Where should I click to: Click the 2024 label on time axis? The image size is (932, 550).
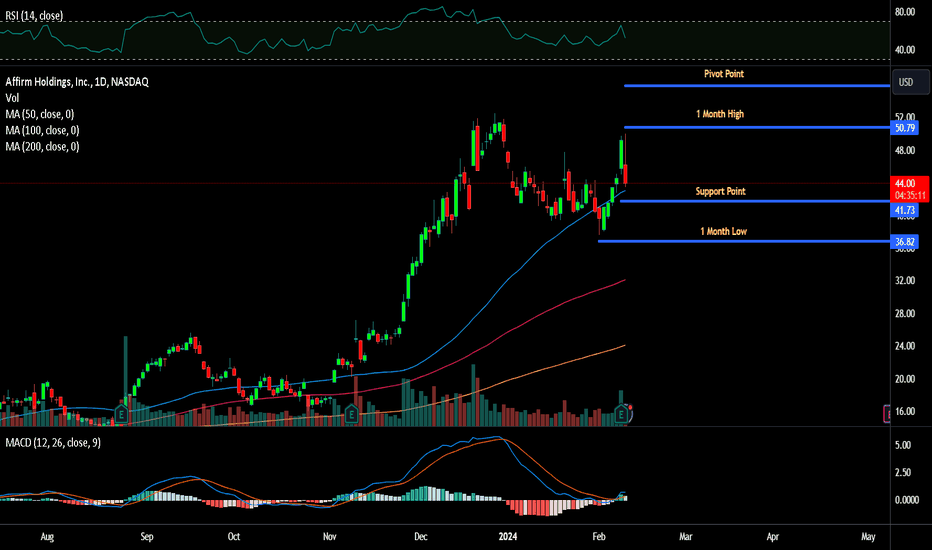508,536
